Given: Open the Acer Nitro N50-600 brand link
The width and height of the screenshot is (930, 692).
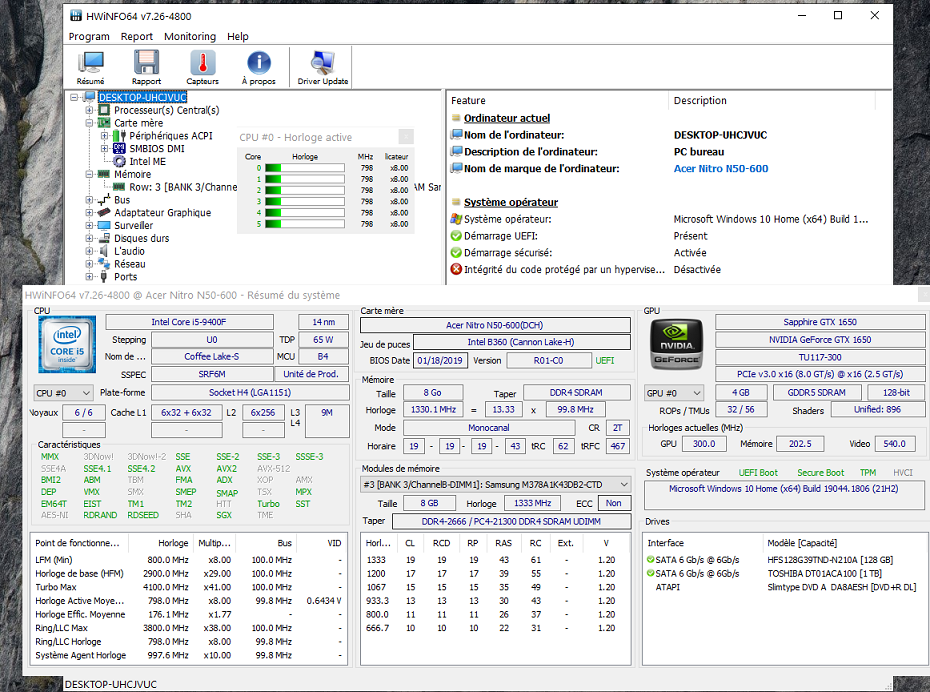Looking at the screenshot, I should pos(721,168).
